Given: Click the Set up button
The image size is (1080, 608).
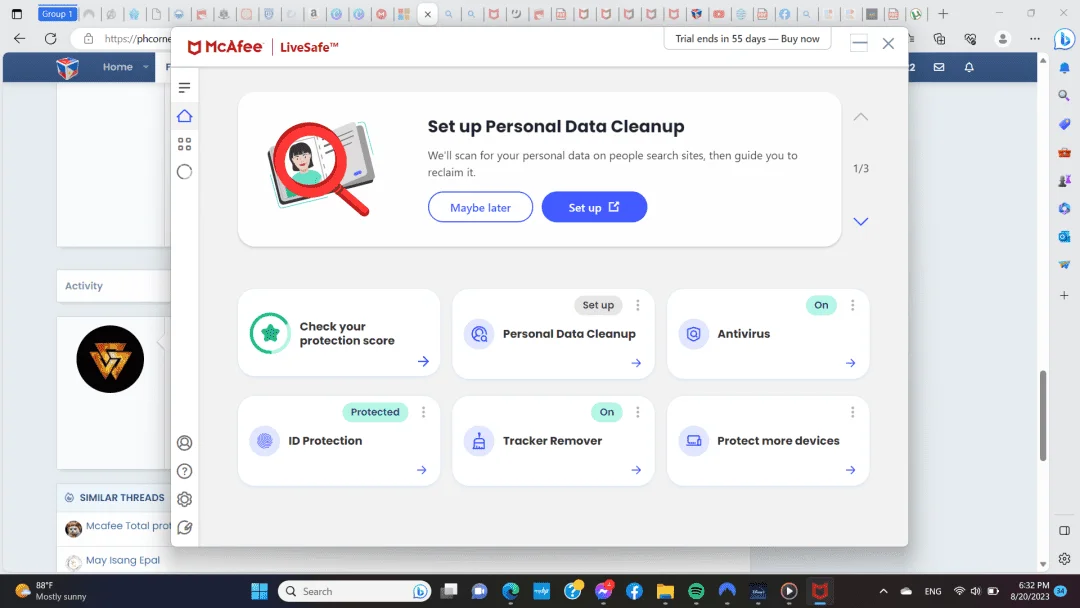Looking at the screenshot, I should (594, 207).
